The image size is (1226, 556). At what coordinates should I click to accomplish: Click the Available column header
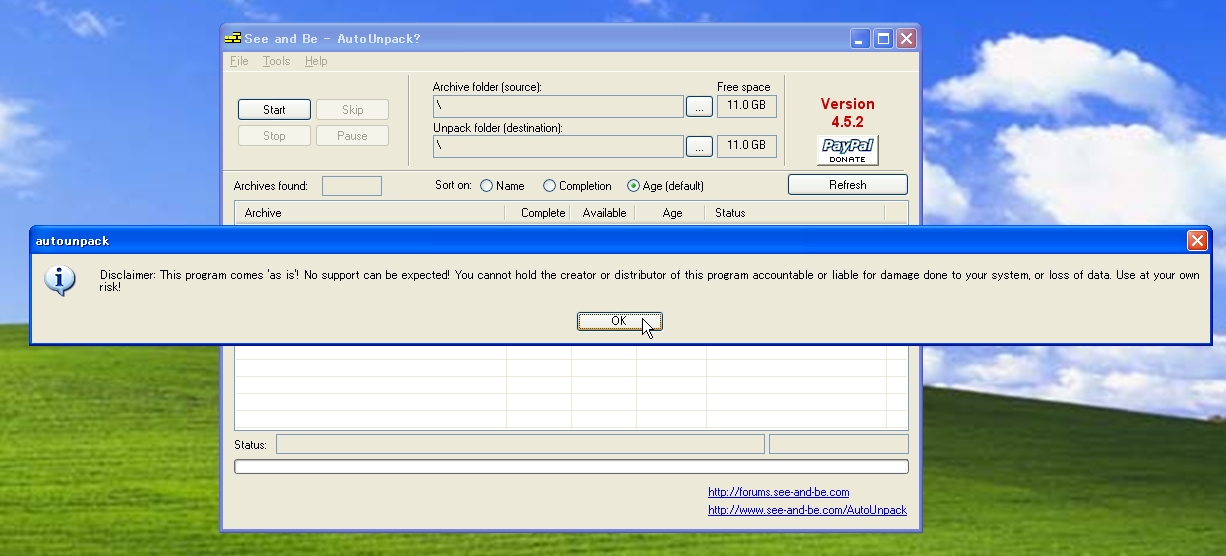pyautogui.click(x=603, y=213)
